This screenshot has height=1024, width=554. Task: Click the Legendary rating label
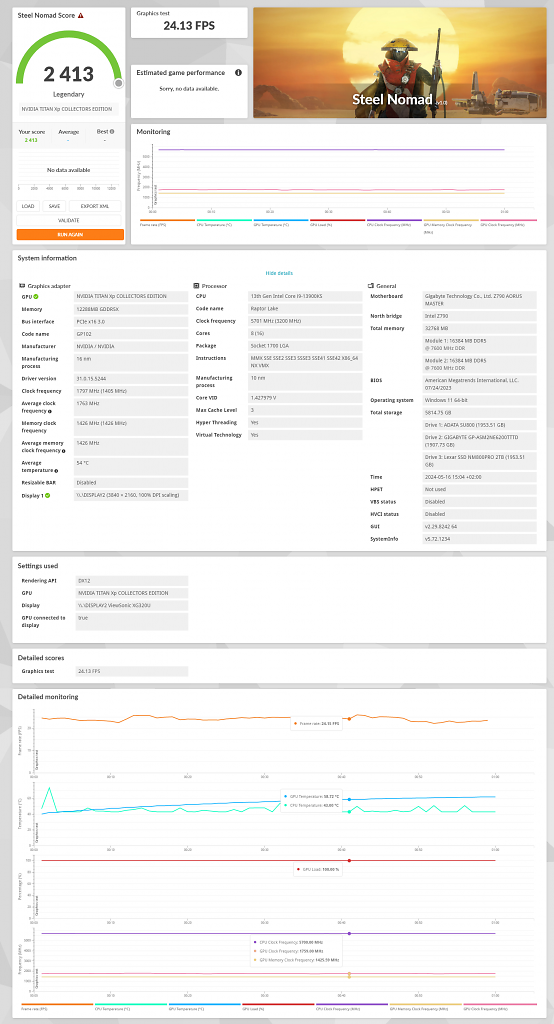(69, 94)
